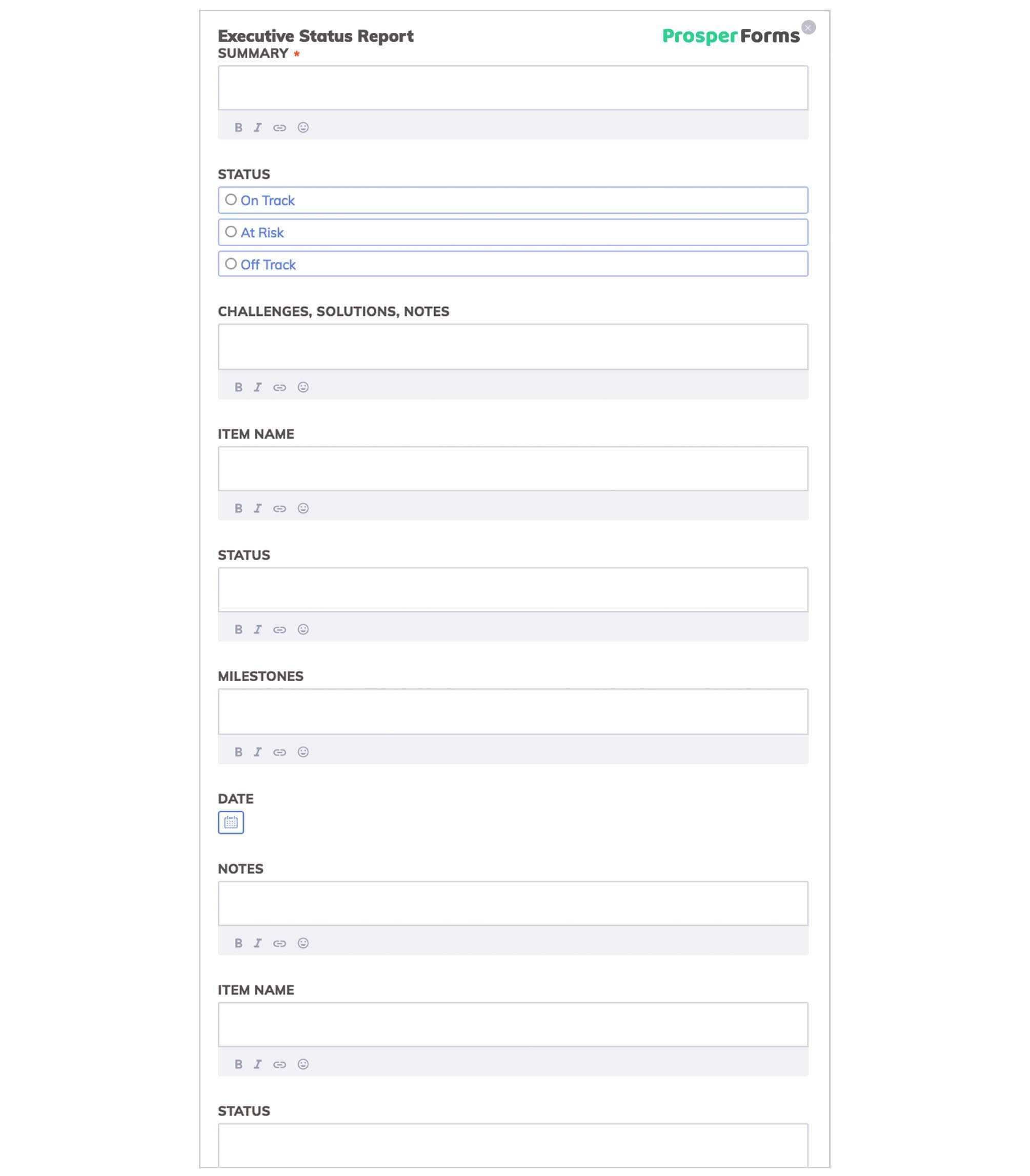Click the Link icon in SUMMARY toolbar
This screenshot has height=1176, width=1030.
(x=280, y=127)
